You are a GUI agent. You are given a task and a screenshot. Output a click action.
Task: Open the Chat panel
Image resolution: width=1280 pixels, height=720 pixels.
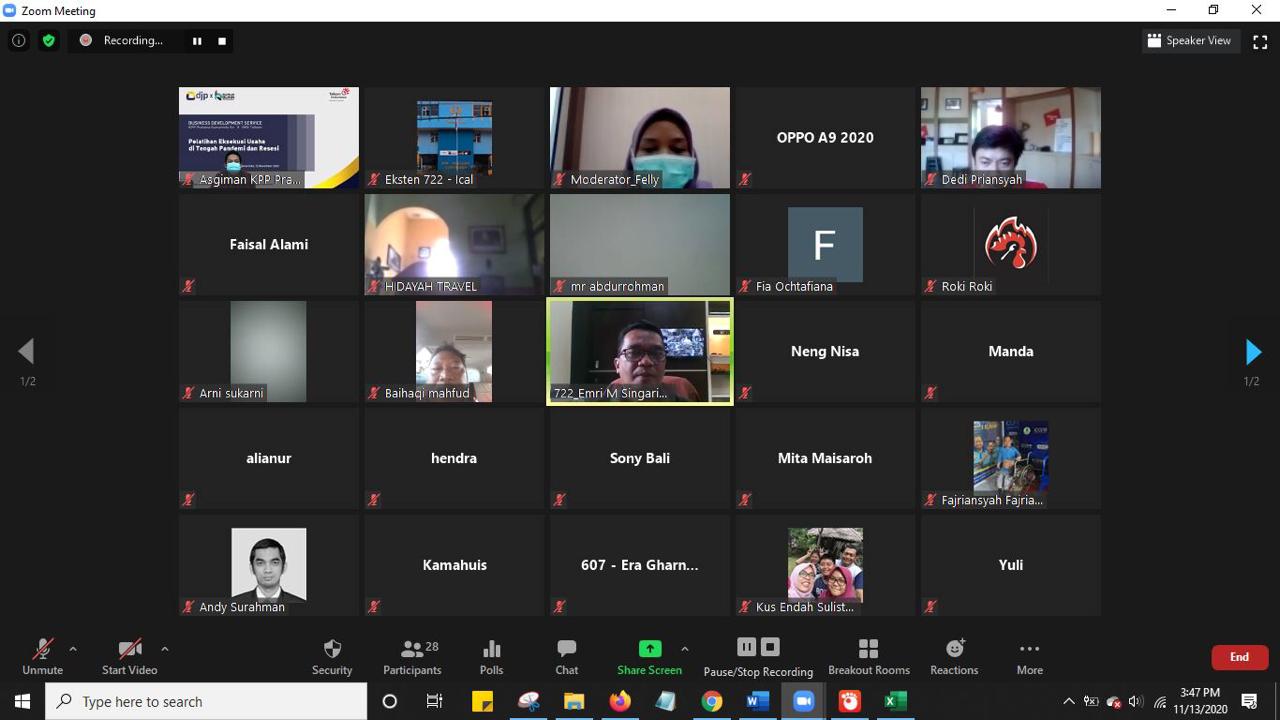click(x=567, y=656)
